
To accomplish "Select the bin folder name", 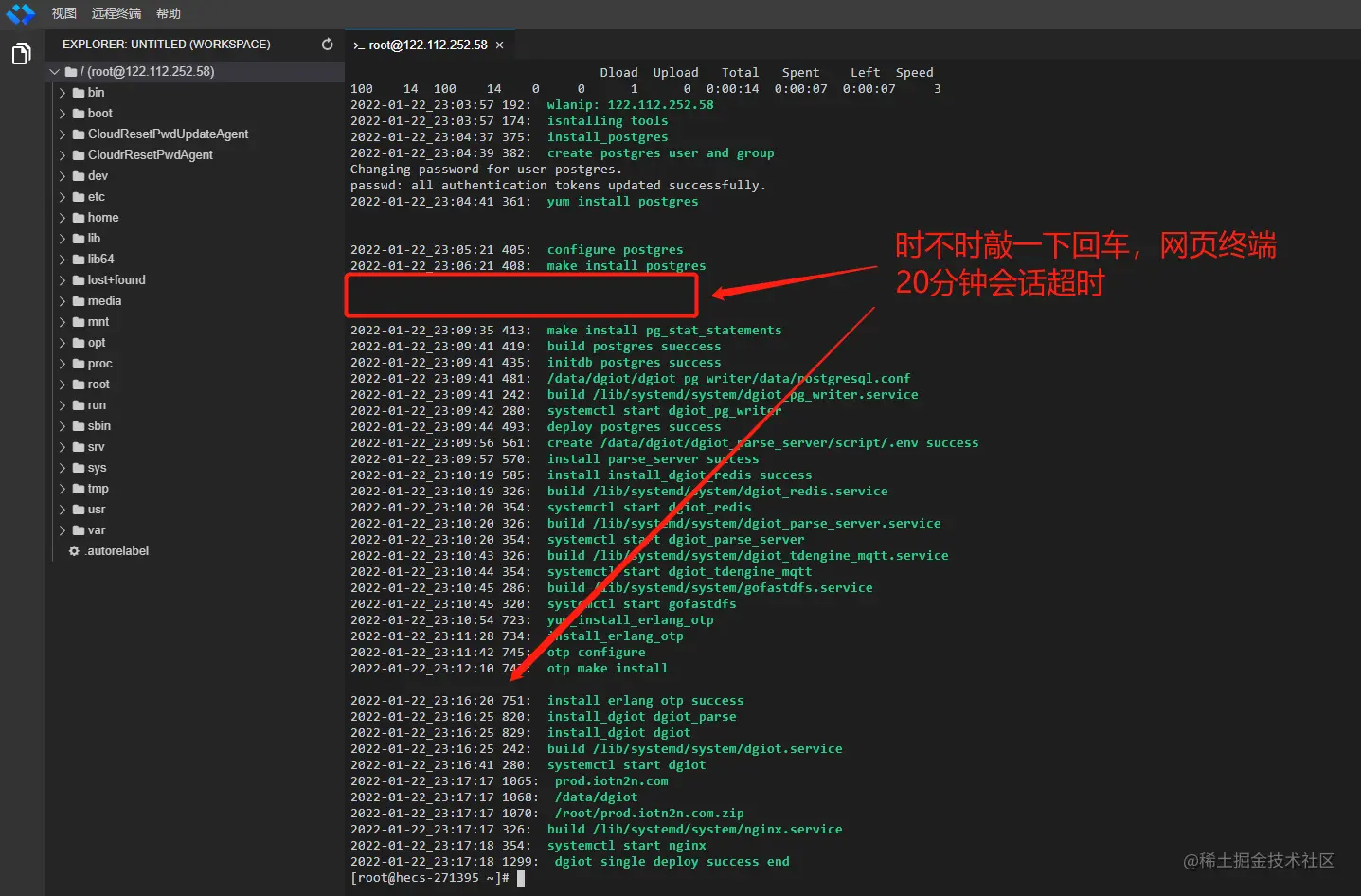I will point(96,93).
